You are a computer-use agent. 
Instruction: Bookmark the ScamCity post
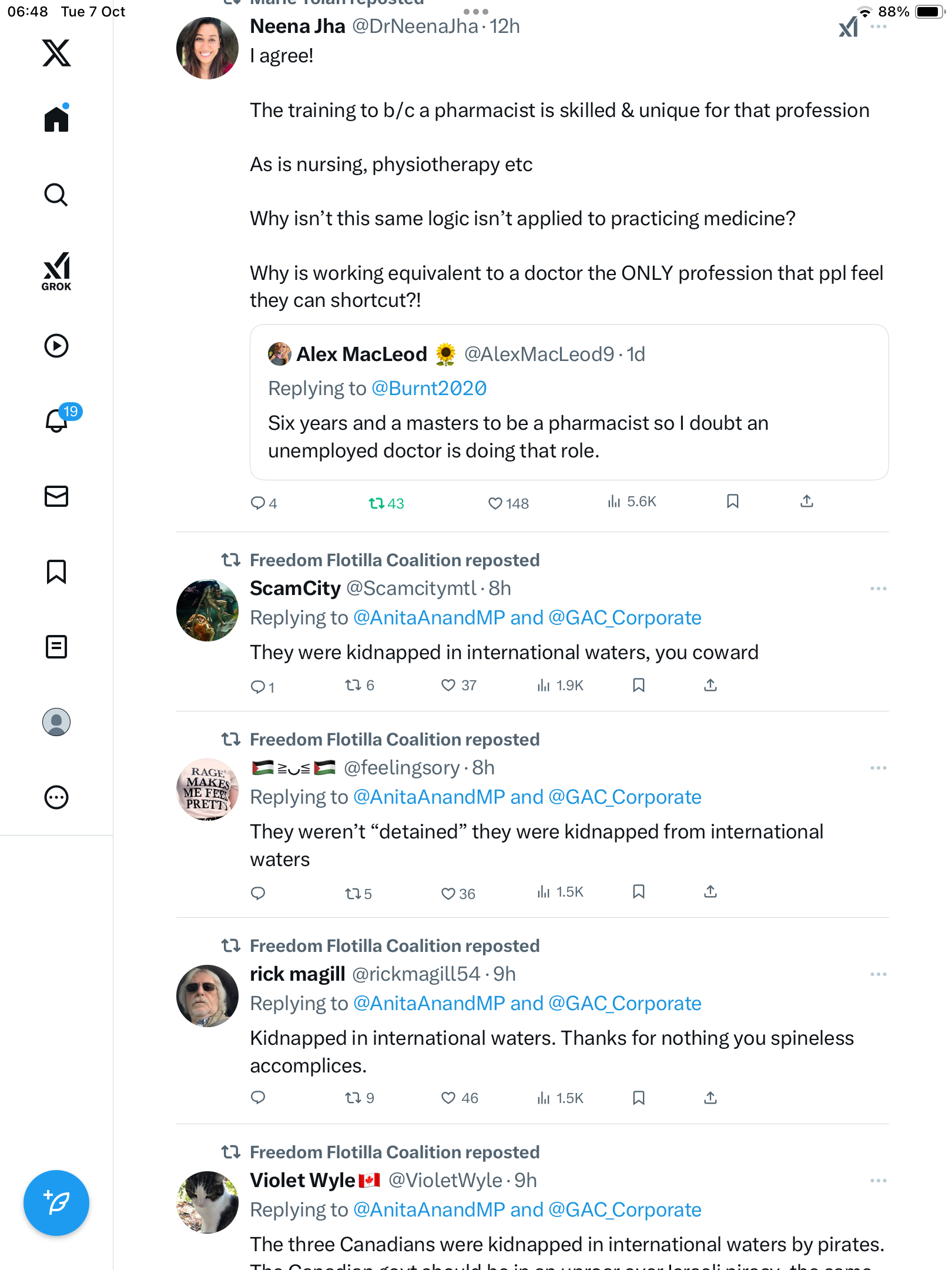[x=638, y=686]
